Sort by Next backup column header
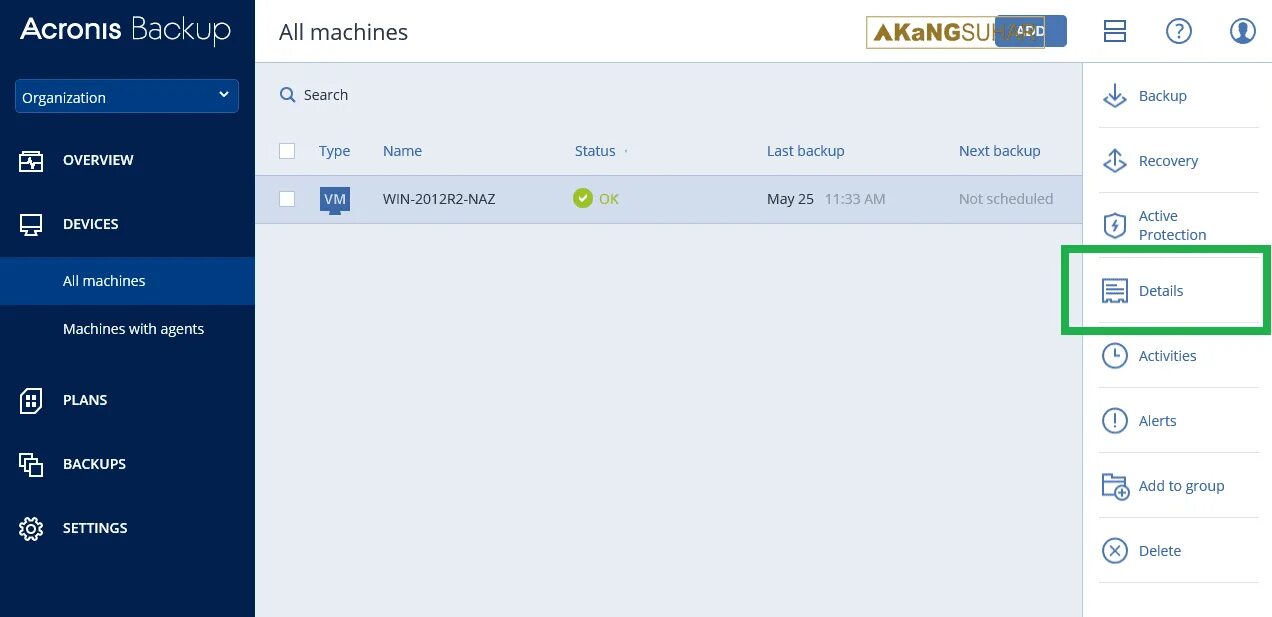This screenshot has height=617, width=1272. pyautogui.click(x=999, y=151)
